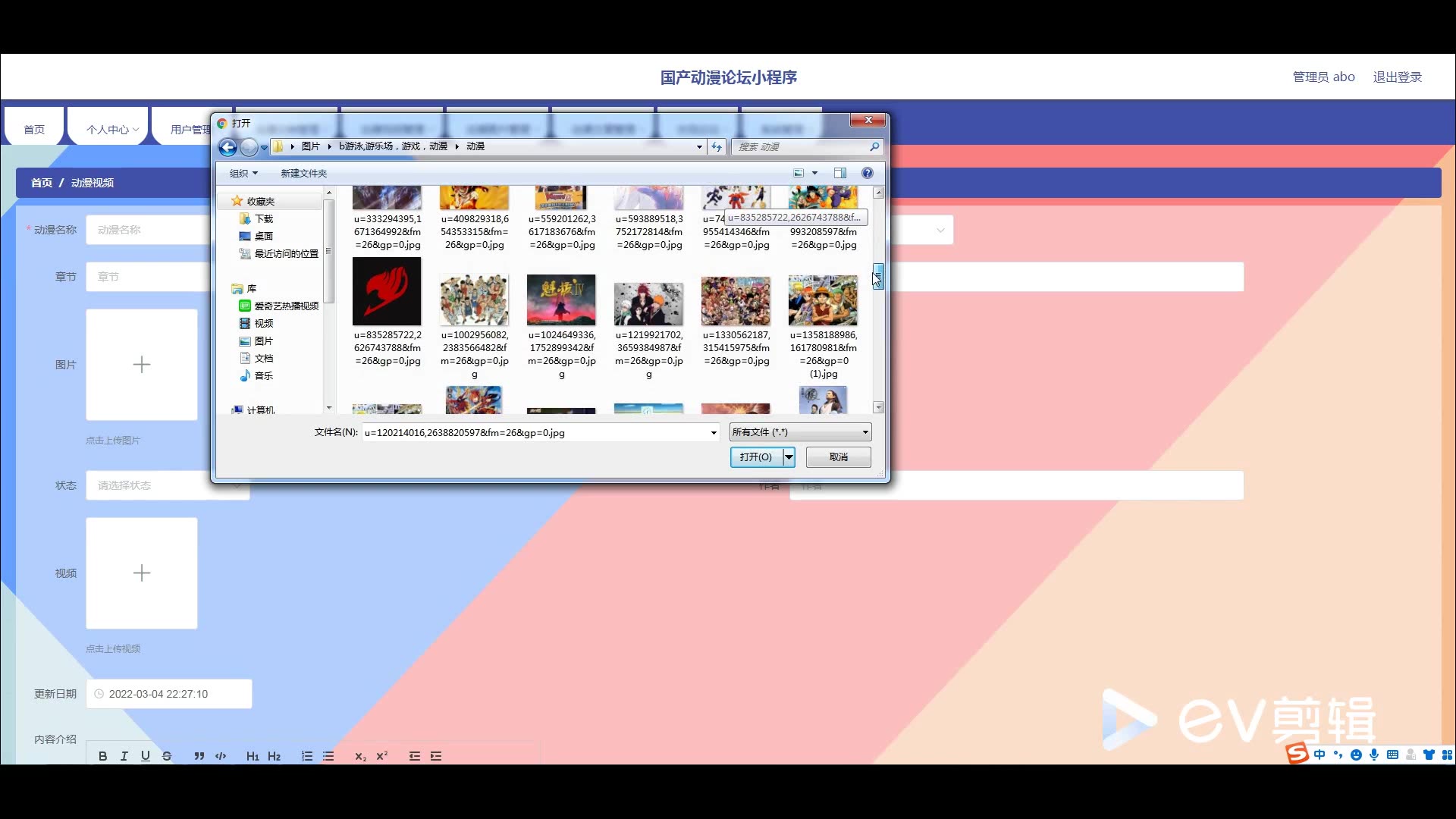Apply italic formatting in editor
Image resolution: width=1456 pixels, height=819 pixels.
click(x=124, y=756)
